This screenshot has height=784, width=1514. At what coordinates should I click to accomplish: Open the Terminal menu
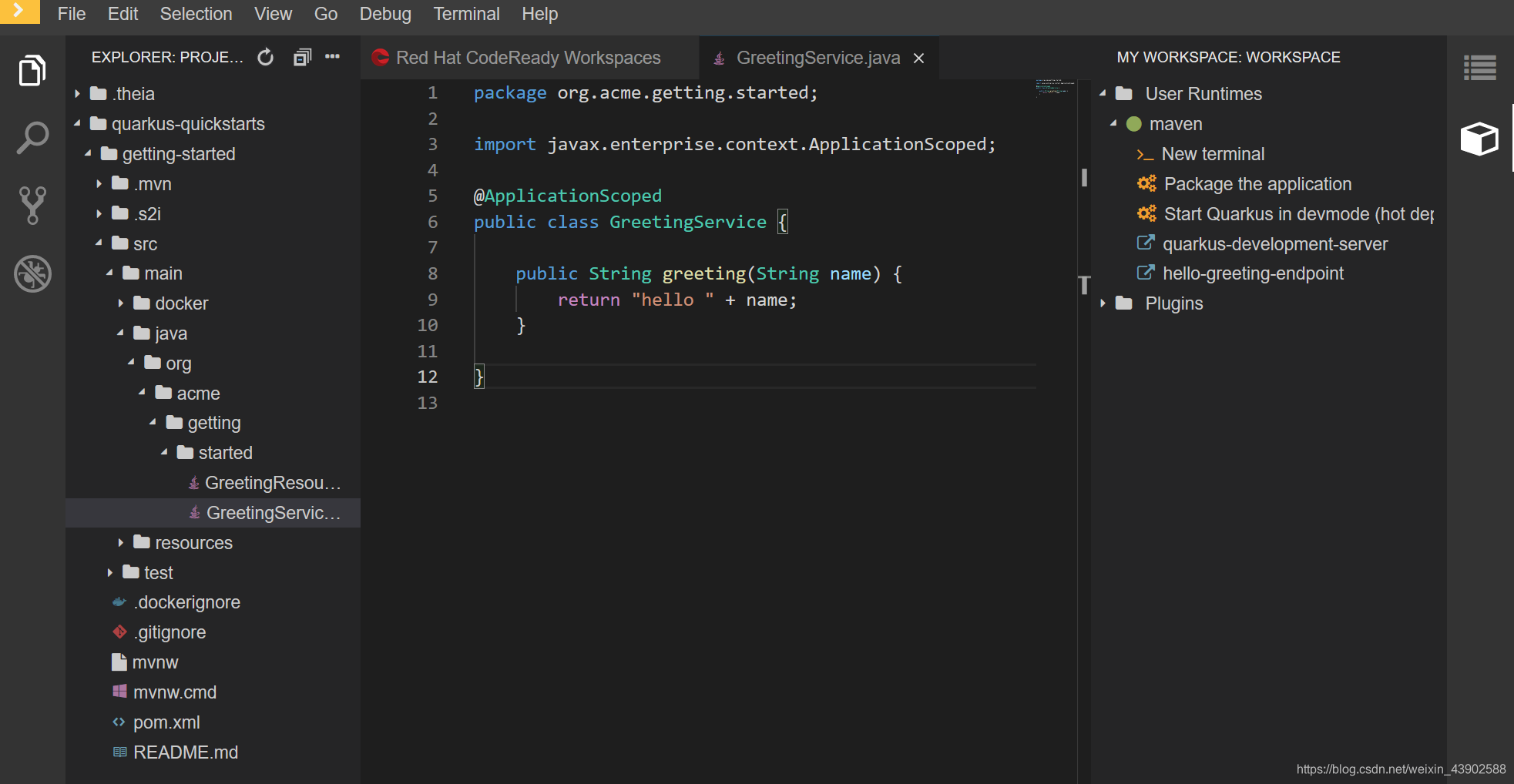[x=466, y=14]
